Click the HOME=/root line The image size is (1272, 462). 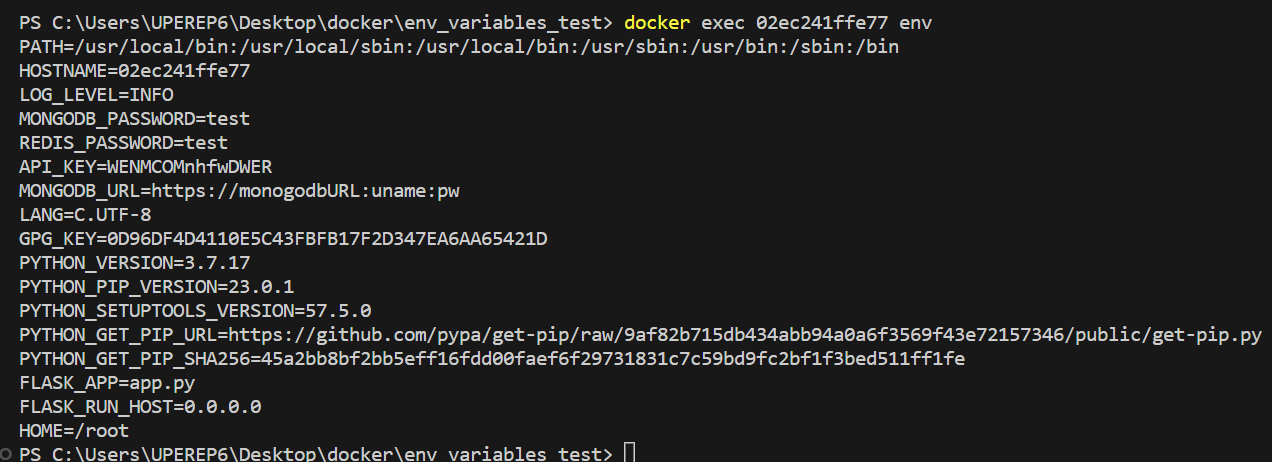pos(74,430)
